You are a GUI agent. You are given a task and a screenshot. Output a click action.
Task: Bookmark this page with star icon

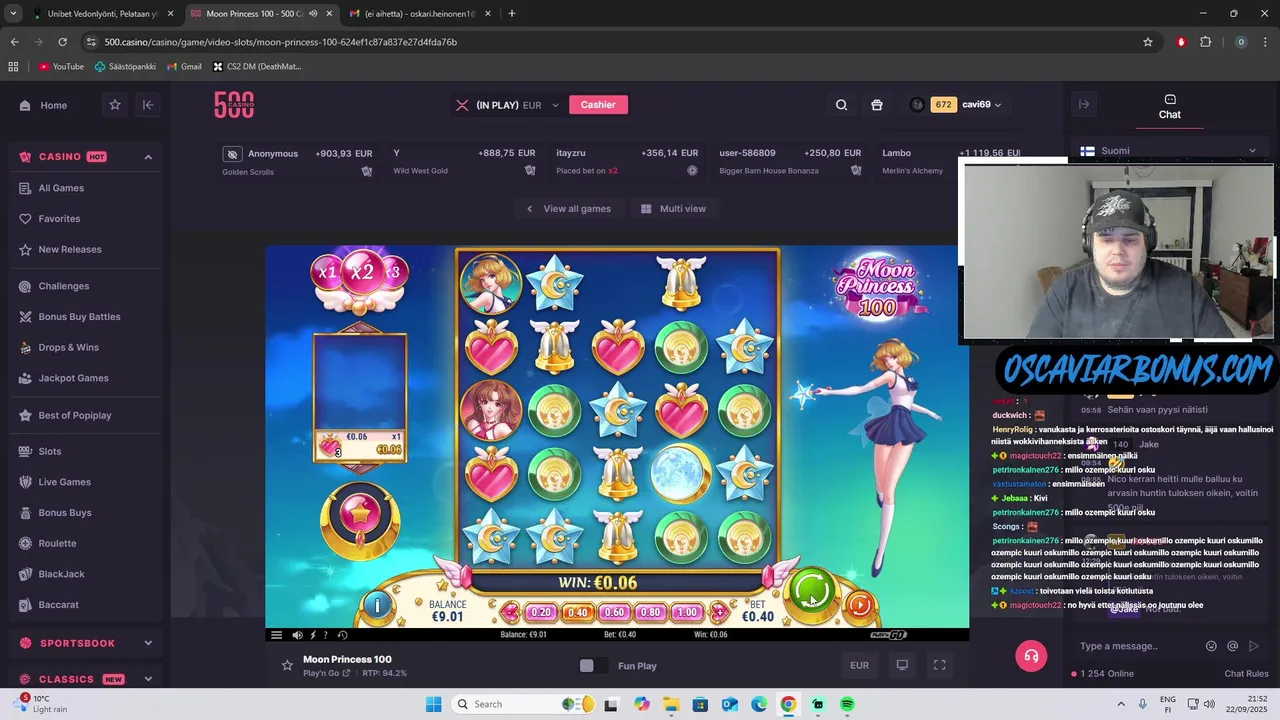pos(1148,42)
